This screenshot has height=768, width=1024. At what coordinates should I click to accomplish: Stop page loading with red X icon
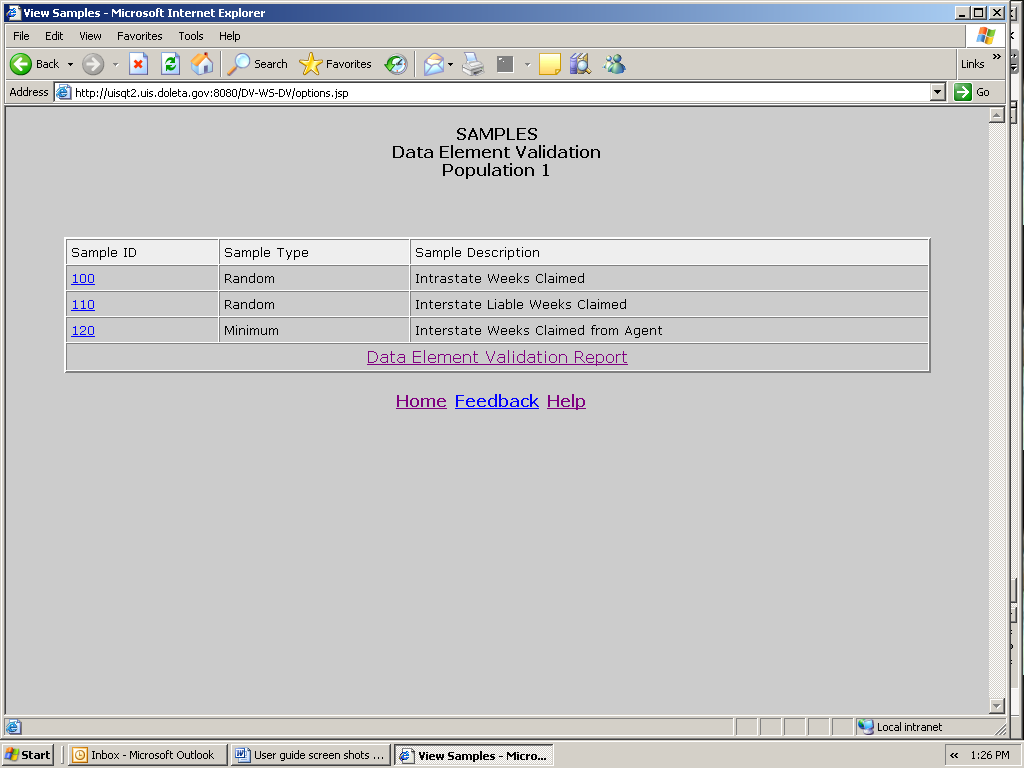138,64
